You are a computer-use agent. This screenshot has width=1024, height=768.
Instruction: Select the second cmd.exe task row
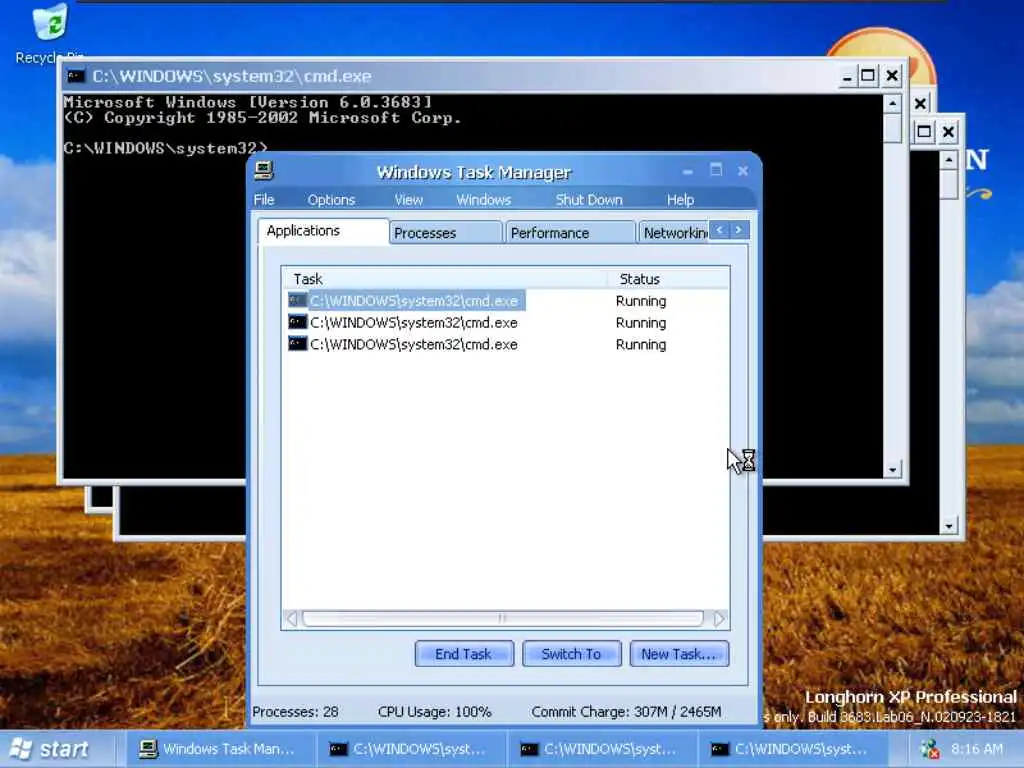point(506,322)
